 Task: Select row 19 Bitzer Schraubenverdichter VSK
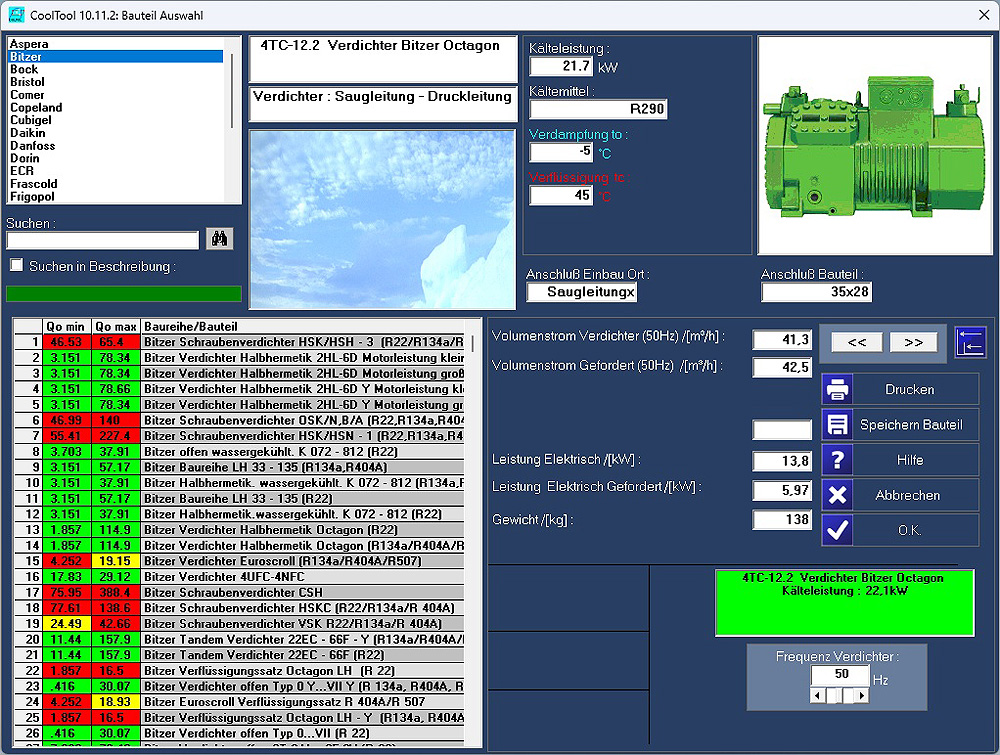coord(240,624)
